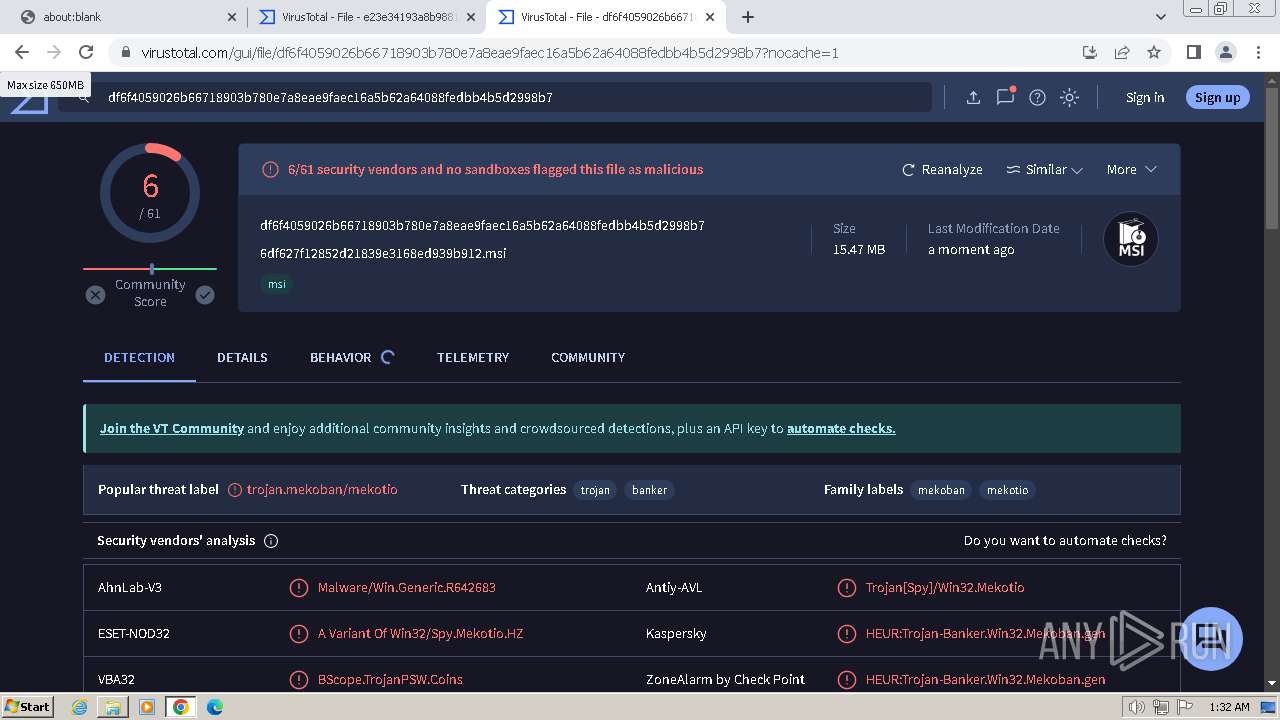Open the Chrome three-dot menu
Image resolution: width=1280 pixels, height=720 pixels.
coord(1259,52)
